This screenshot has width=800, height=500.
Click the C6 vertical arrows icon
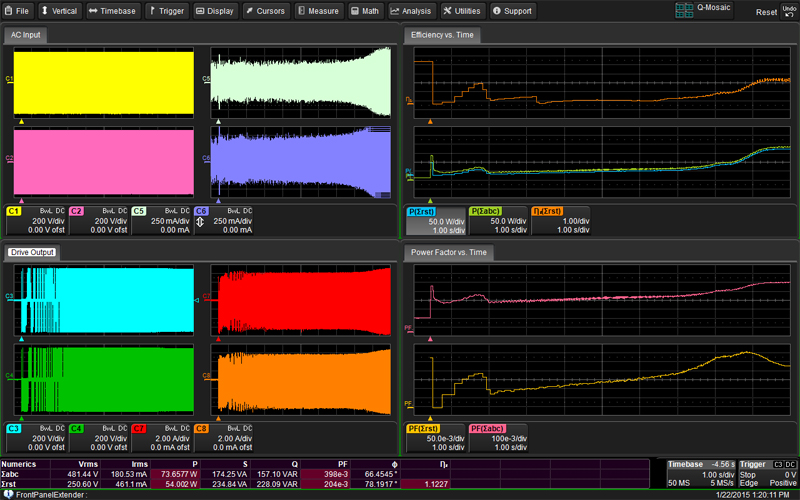coord(200,222)
